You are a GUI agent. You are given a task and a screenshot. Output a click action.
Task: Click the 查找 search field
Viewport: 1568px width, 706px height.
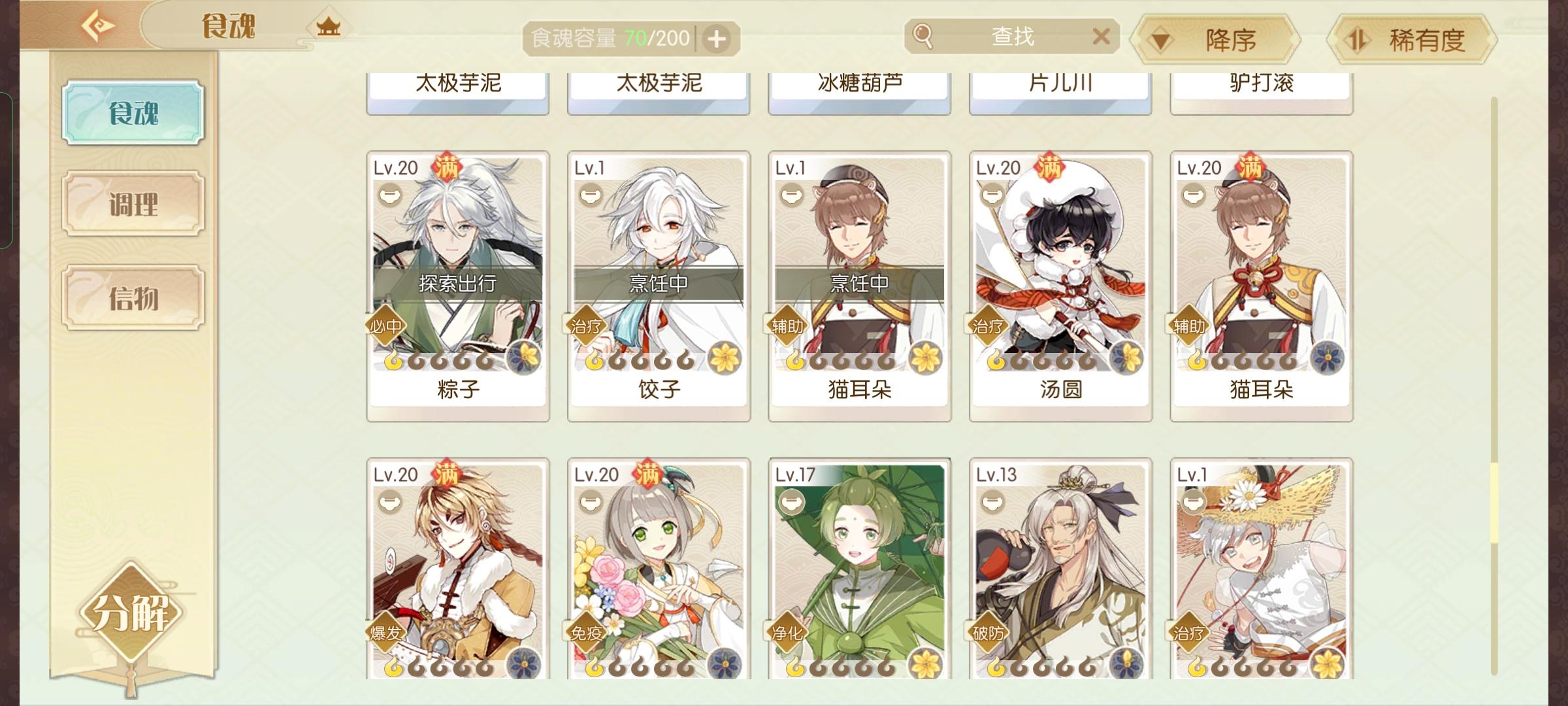point(1012,37)
